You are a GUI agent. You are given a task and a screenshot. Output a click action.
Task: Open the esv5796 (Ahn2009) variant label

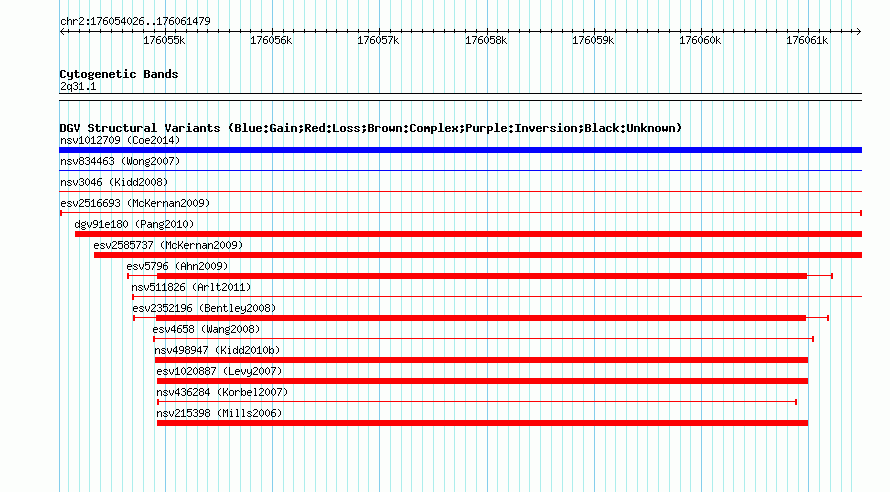click(x=177, y=266)
